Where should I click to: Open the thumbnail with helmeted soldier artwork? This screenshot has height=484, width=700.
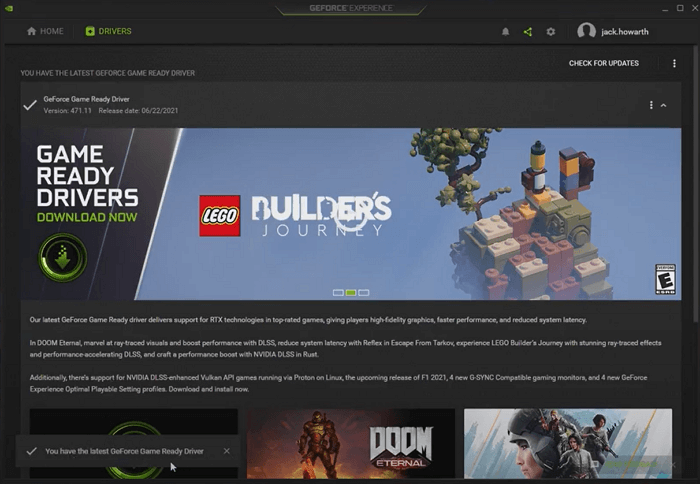pyautogui.click(x=568, y=443)
